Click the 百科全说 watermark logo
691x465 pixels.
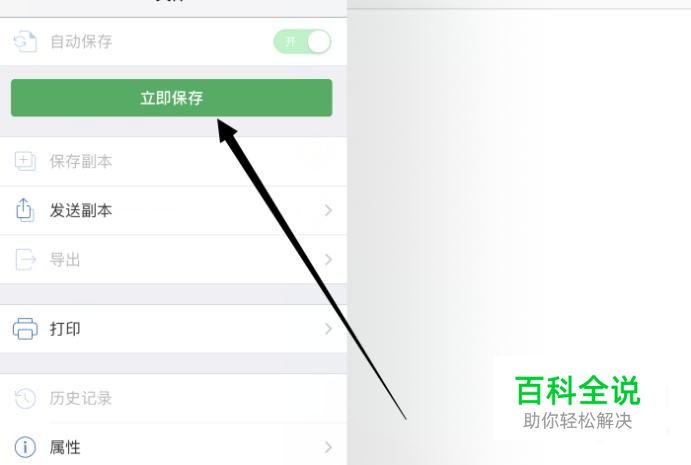pyautogui.click(x=577, y=402)
